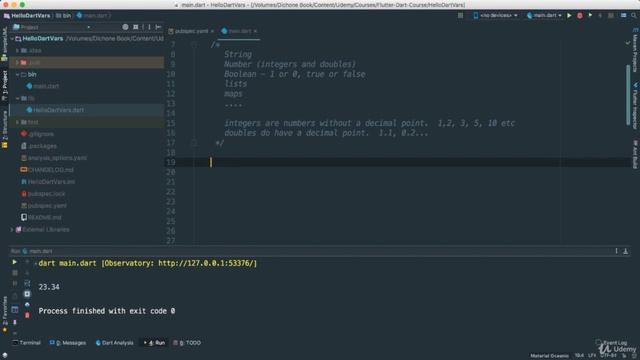
Task: Select README.md file
Action: tap(41, 218)
